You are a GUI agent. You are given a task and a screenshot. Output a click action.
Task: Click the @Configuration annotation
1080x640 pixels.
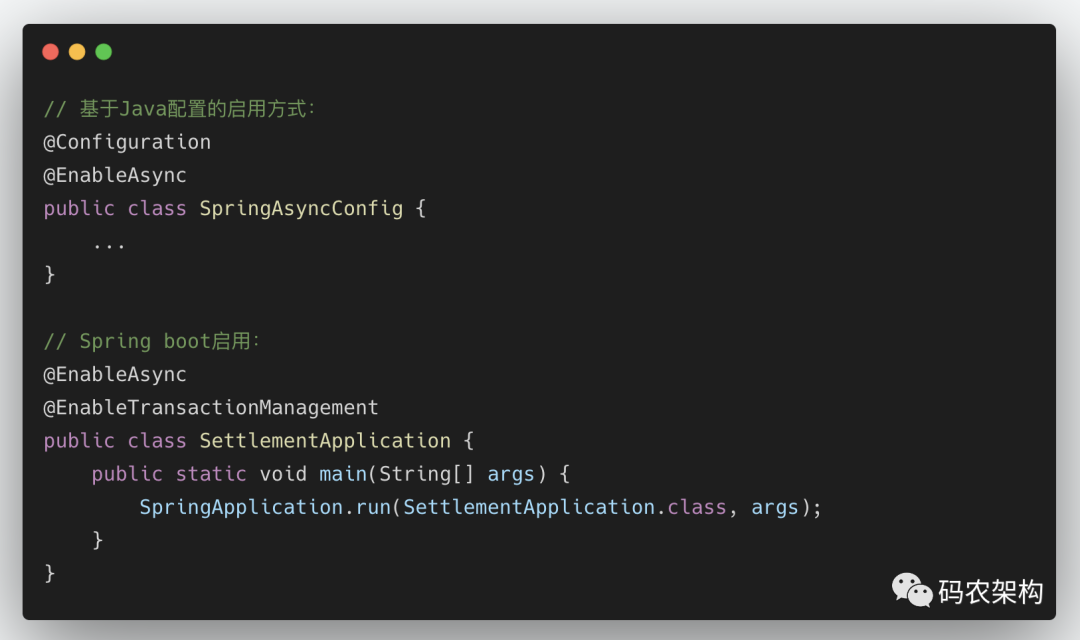(x=127, y=142)
